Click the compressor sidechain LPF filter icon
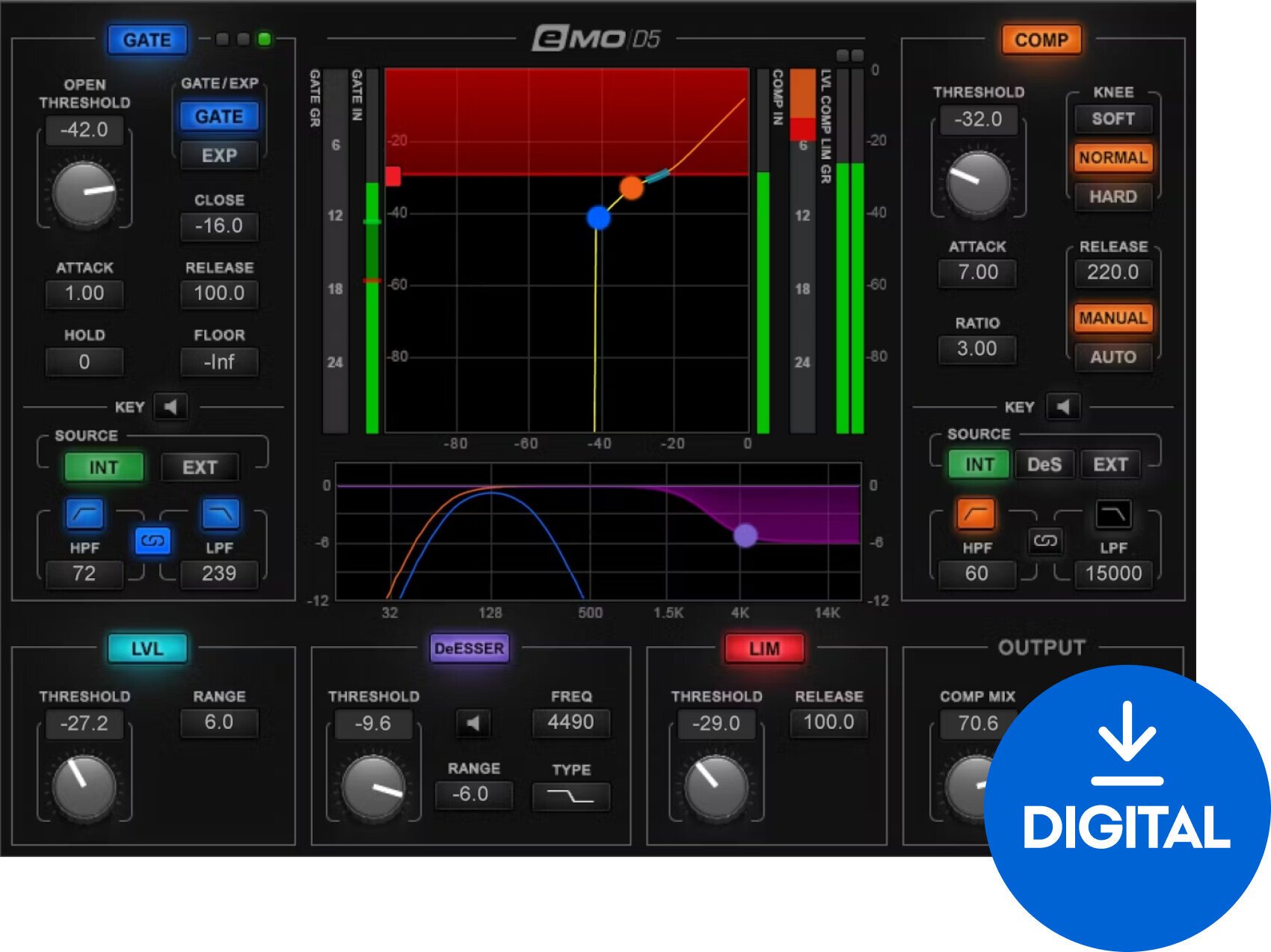 1112,514
